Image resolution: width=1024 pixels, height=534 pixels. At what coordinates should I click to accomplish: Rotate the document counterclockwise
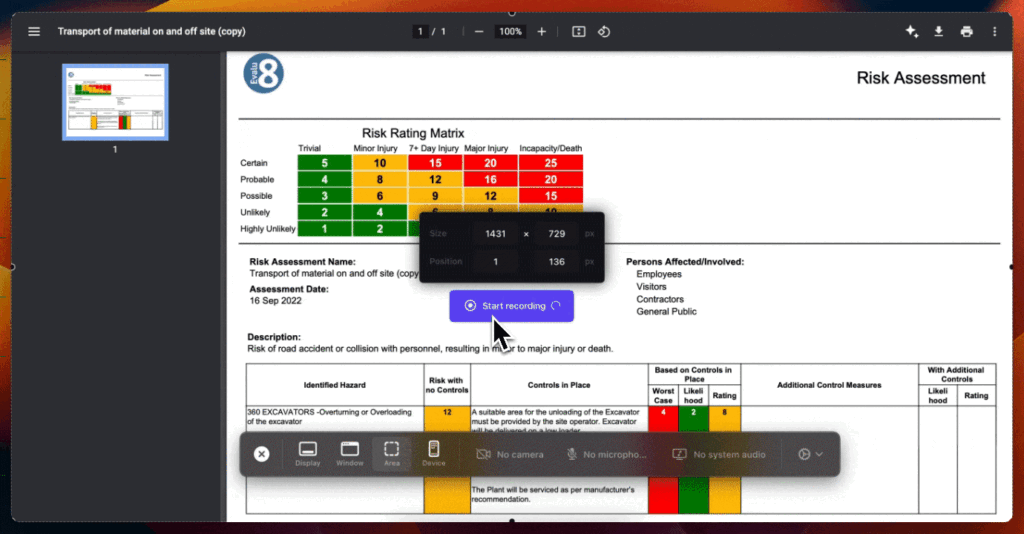click(x=604, y=31)
